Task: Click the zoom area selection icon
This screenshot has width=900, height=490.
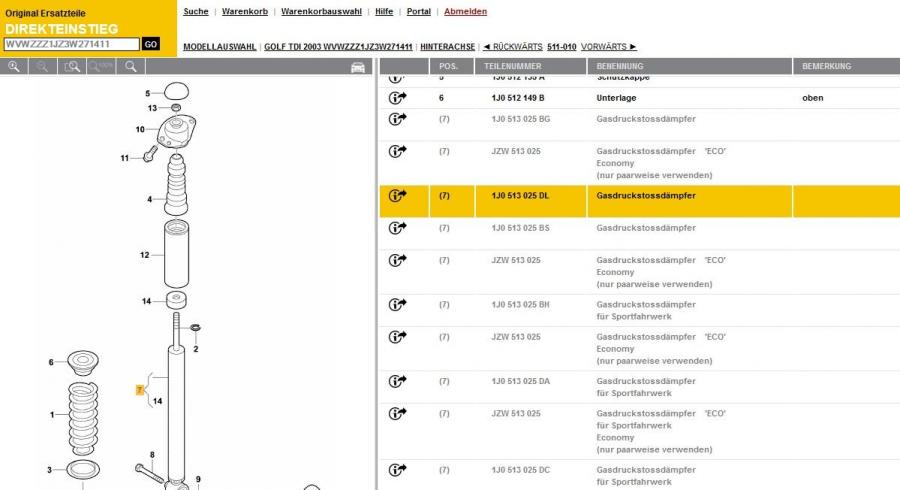Action: pos(71,66)
